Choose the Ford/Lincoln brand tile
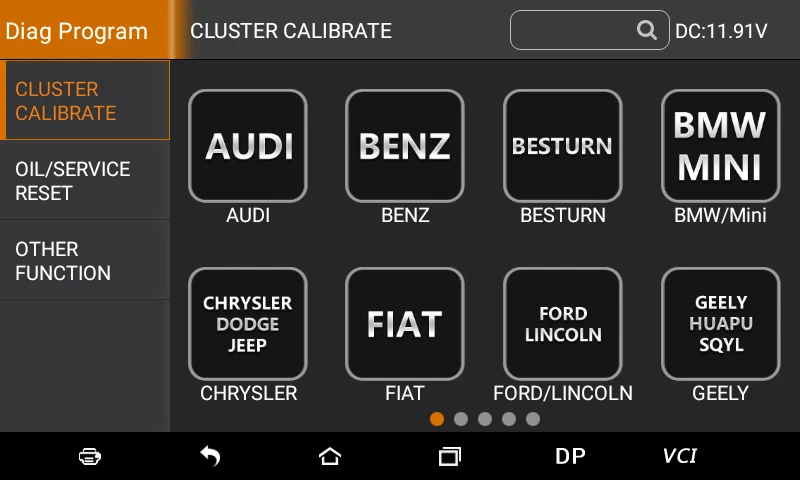Screen dimensions: 800x480 562,324
